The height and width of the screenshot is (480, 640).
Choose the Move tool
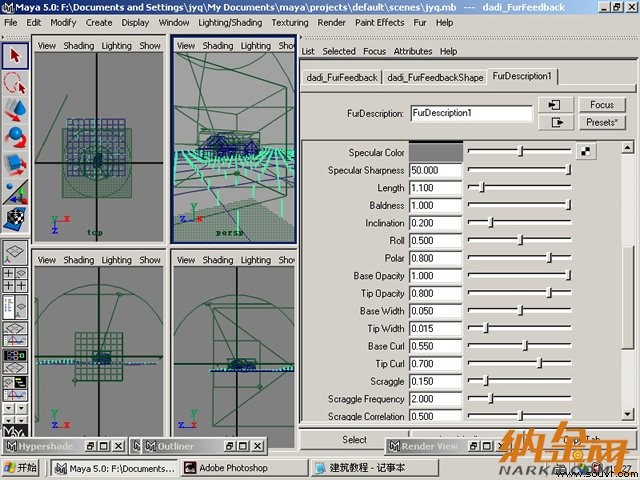[x=15, y=110]
